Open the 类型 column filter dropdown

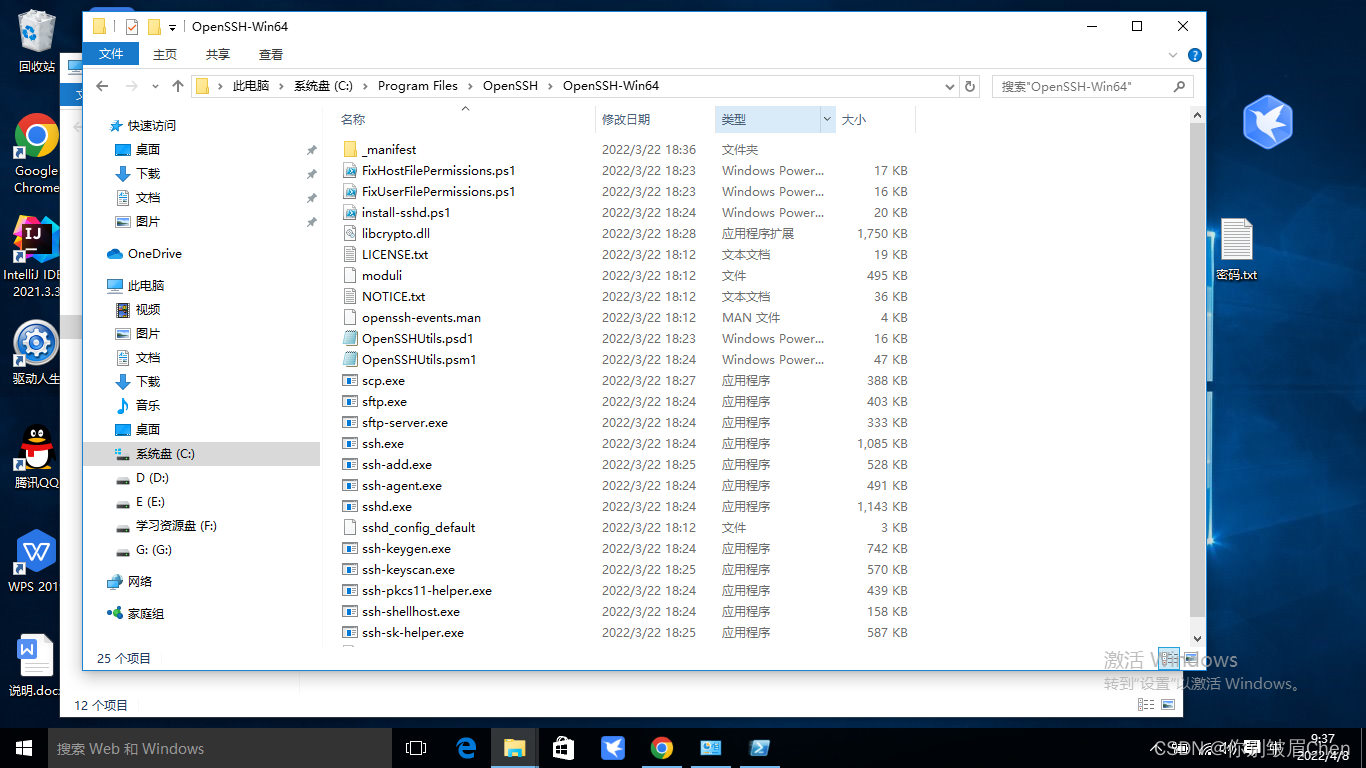(x=827, y=119)
